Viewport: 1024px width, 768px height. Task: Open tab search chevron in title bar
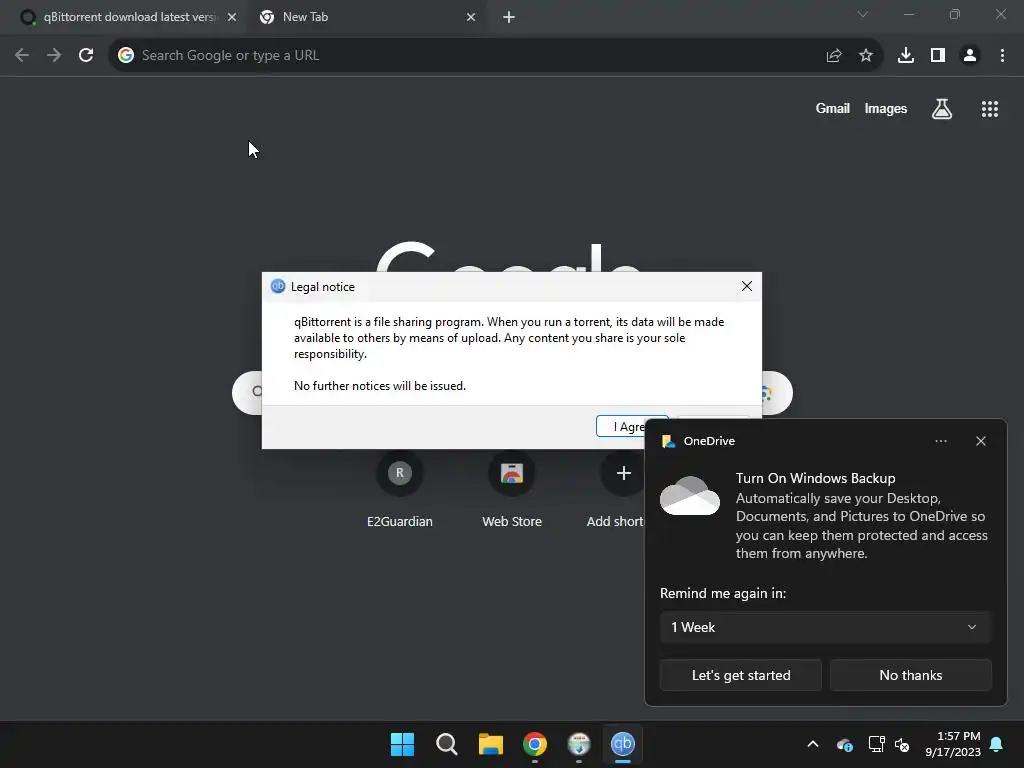(863, 14)
